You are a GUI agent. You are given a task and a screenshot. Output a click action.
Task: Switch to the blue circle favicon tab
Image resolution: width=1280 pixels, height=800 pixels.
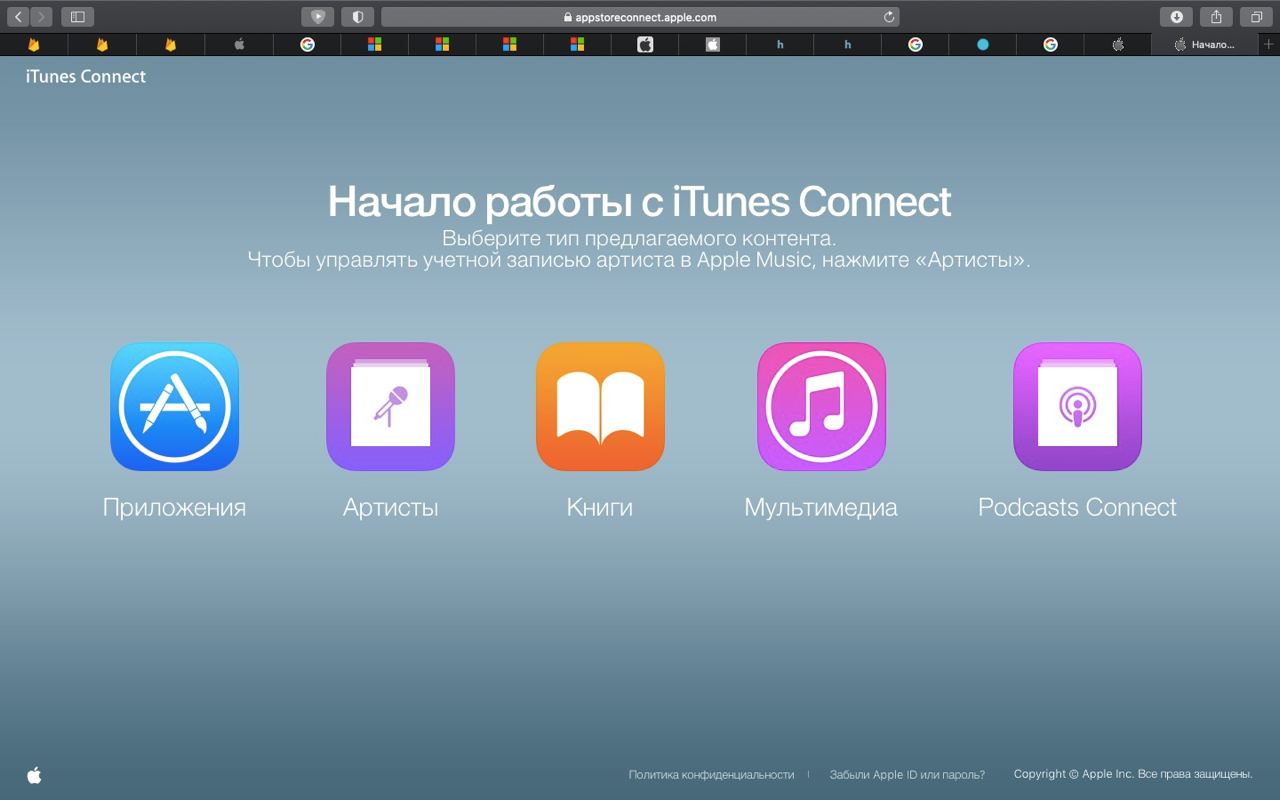pyautogui.click(x=983, y=44)
